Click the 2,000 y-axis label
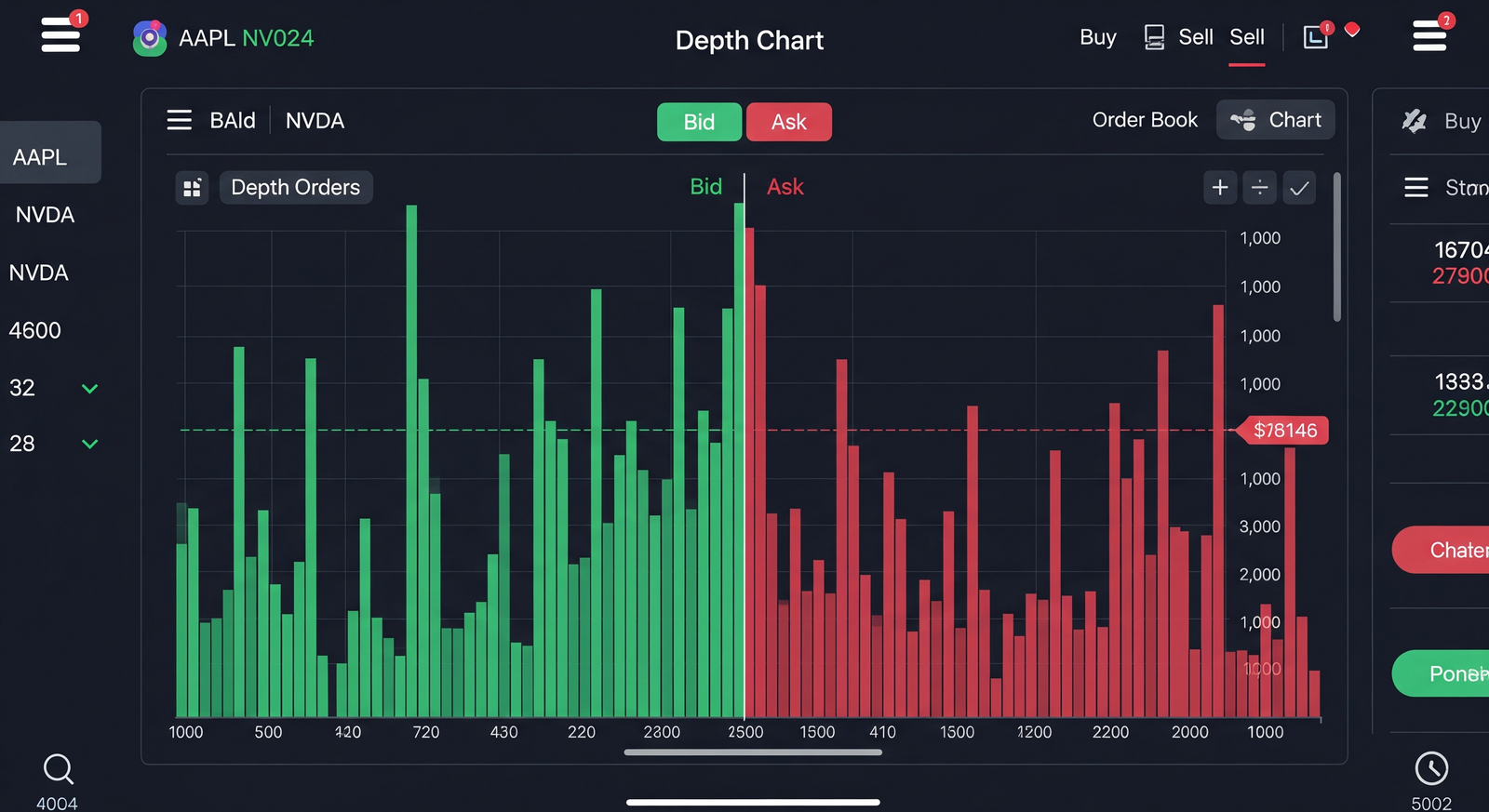The height and width of the screenshot is (812, 1489). 1260,575
